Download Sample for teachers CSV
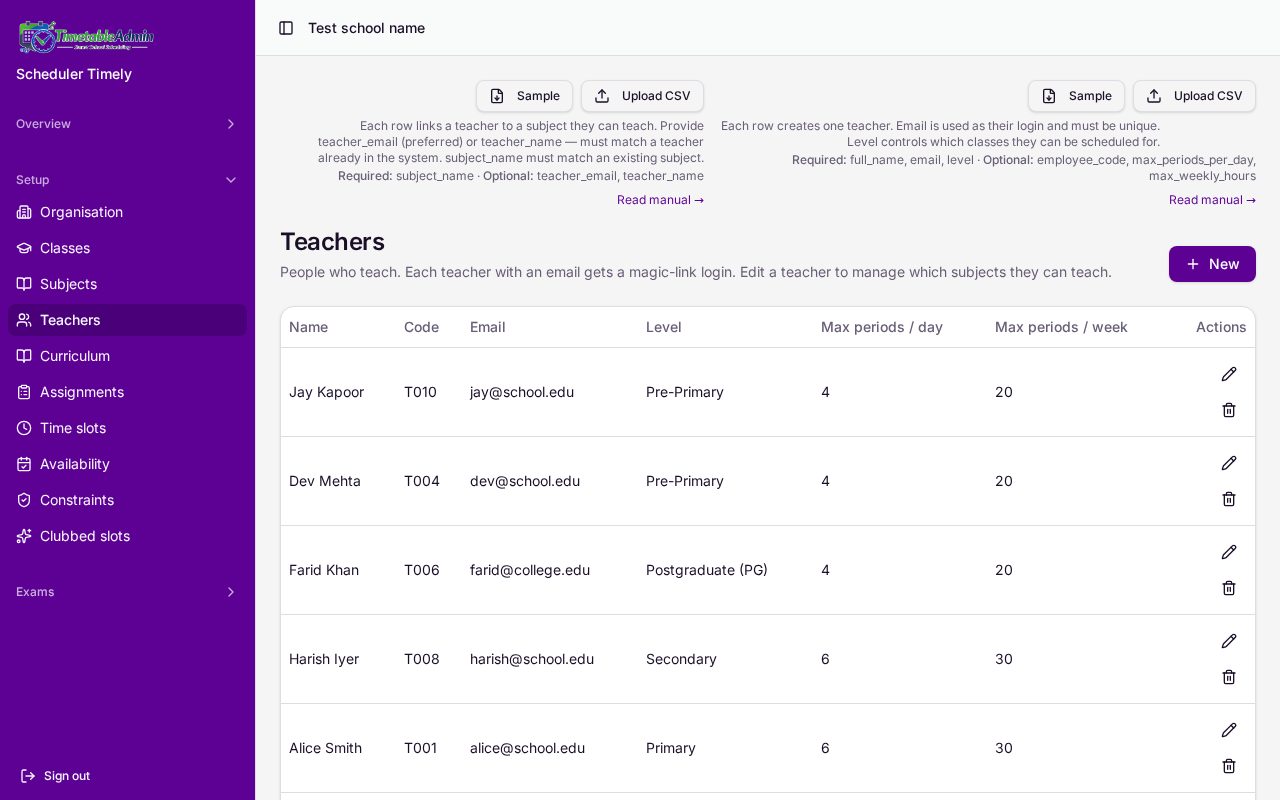The width and height of the screenshot is (1280, 800). (x=1076, y=96)
